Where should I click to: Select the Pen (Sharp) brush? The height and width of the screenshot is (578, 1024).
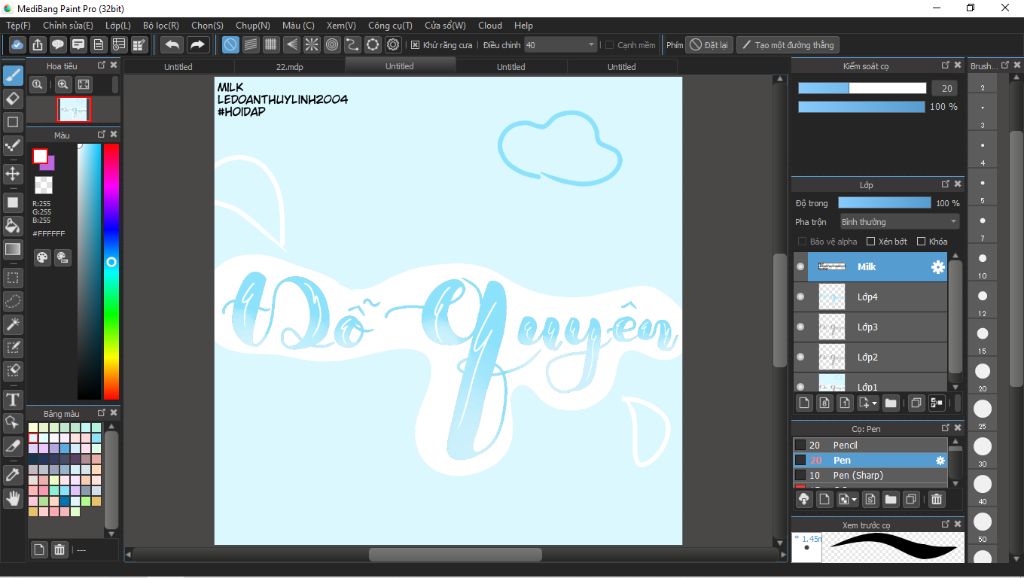(x=870, y=475)
